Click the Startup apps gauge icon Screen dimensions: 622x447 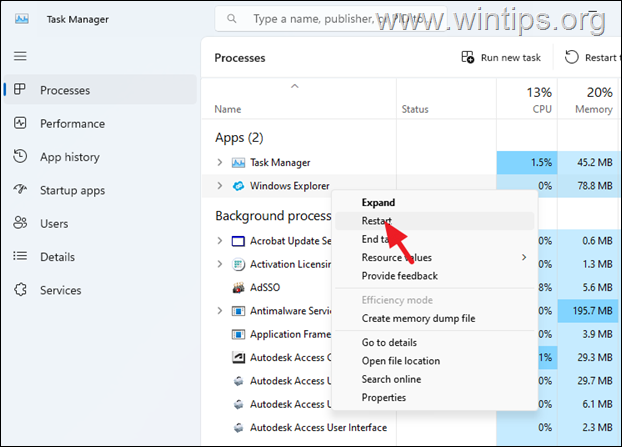coord(20,189)
